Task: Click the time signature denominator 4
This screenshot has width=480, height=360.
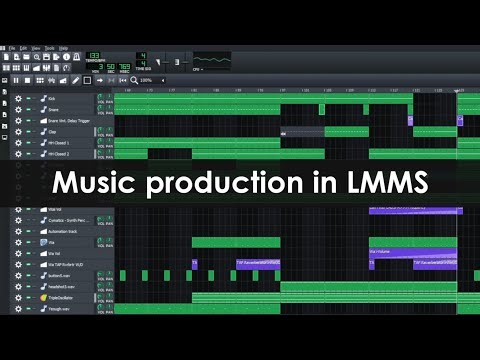Action: [x=143, y=63]
